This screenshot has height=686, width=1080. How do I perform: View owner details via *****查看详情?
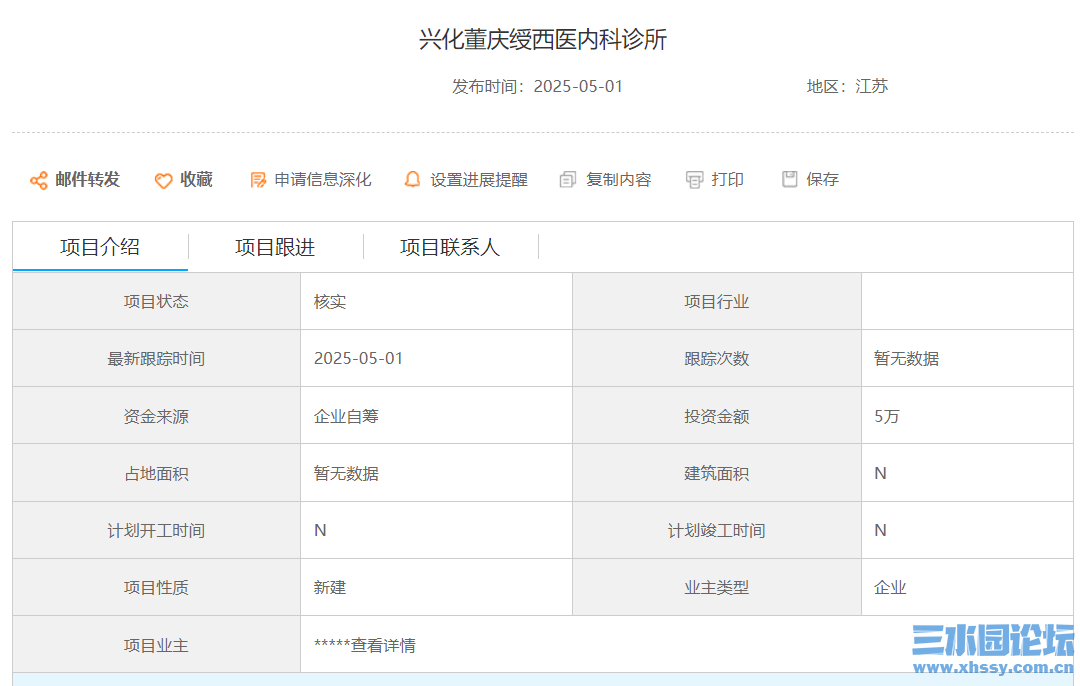[x=364, y=645]
